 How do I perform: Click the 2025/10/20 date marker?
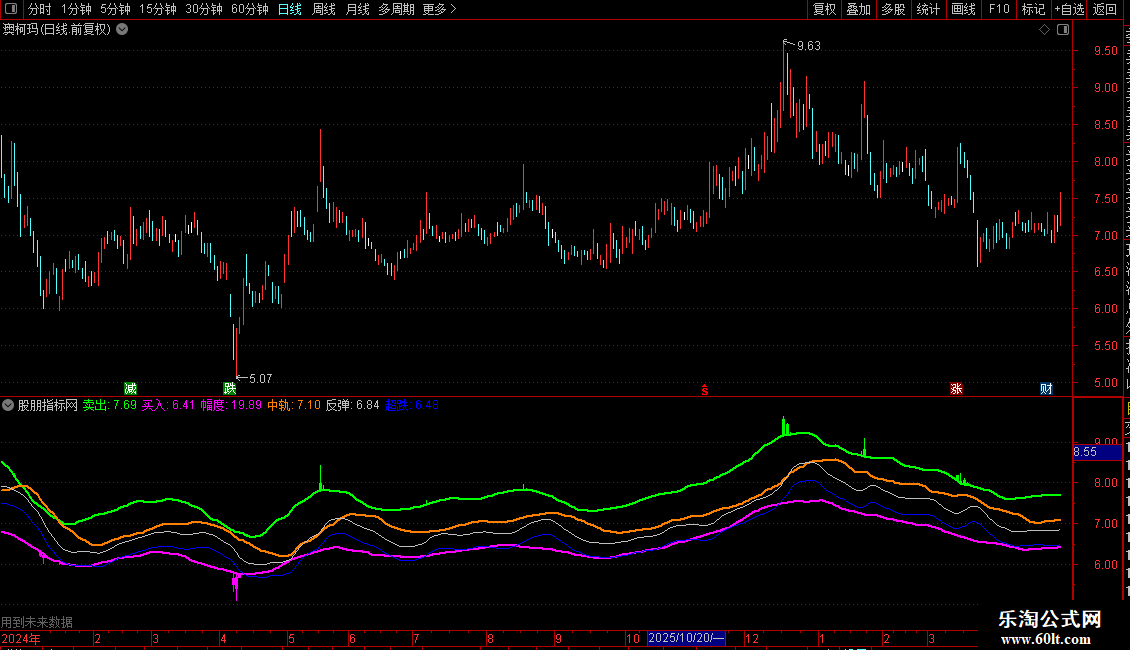pos(686,638)
